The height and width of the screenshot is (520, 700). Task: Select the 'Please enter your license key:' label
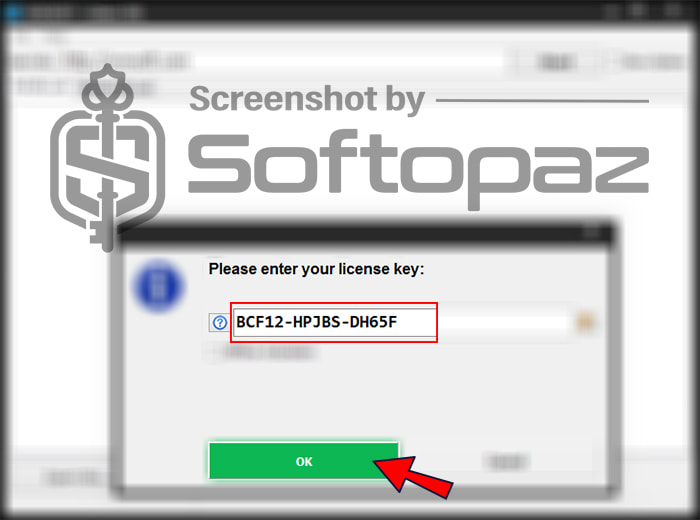(317, 269)
